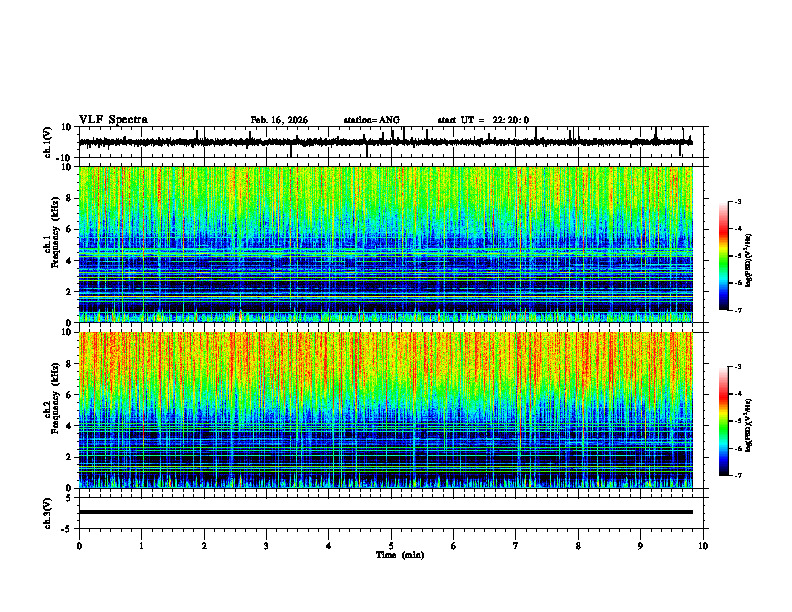Click the ch.1 frequency axis "6" tick label
Image resolution: width=792 pixels, height=612 pixels.
(69, 229)
